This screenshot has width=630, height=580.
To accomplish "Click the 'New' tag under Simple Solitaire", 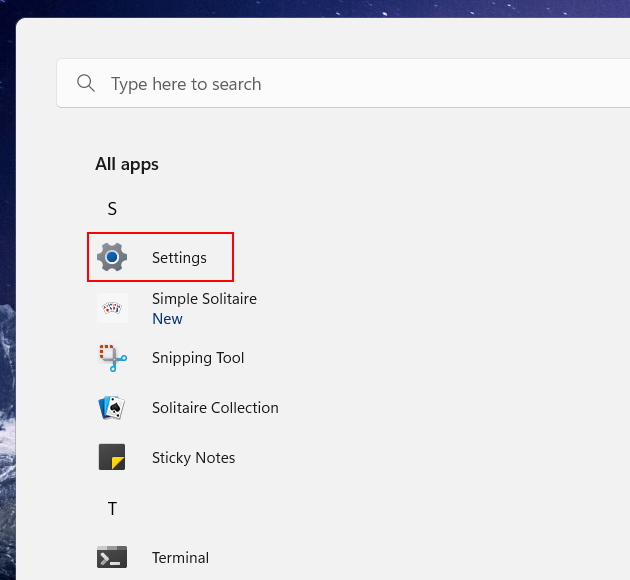I will point(167,319).
